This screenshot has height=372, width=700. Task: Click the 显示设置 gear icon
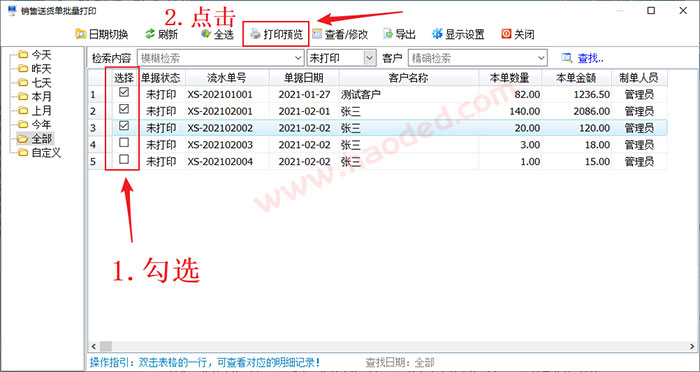click(437, 34)
